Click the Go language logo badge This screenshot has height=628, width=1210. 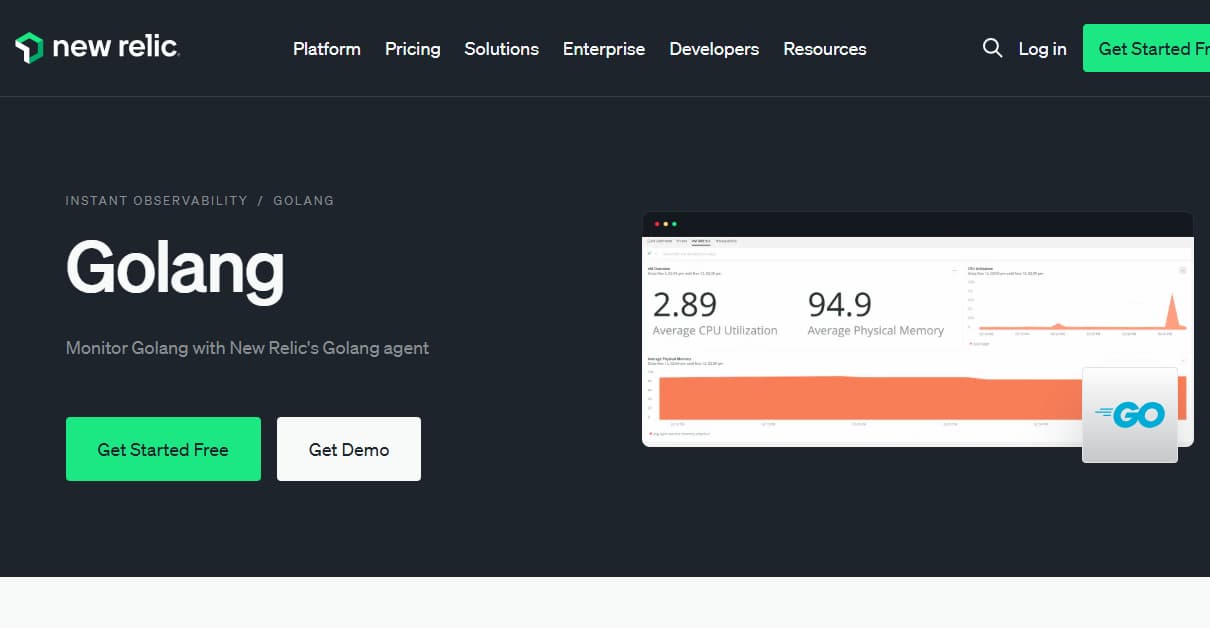tap(1130, 416)
